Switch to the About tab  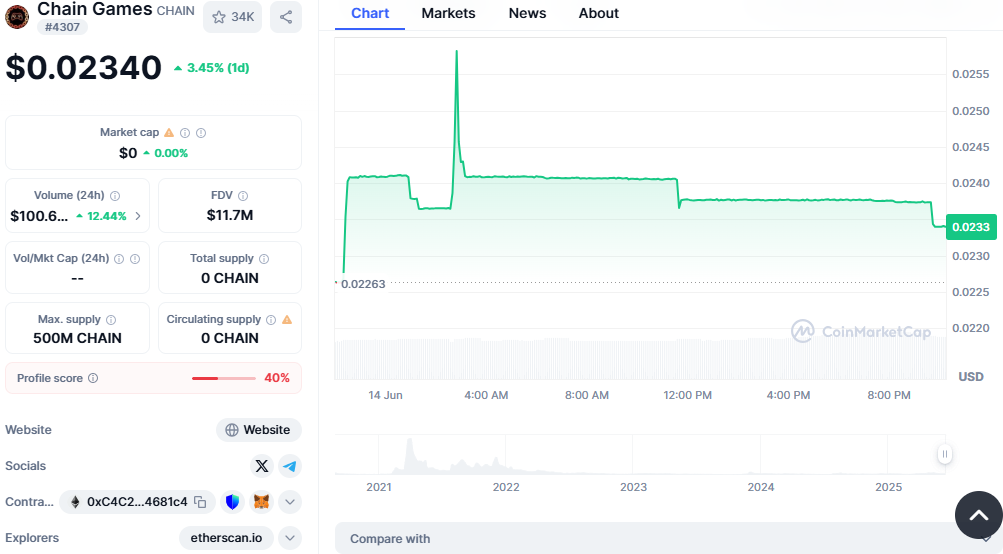(x=599, y=13)
